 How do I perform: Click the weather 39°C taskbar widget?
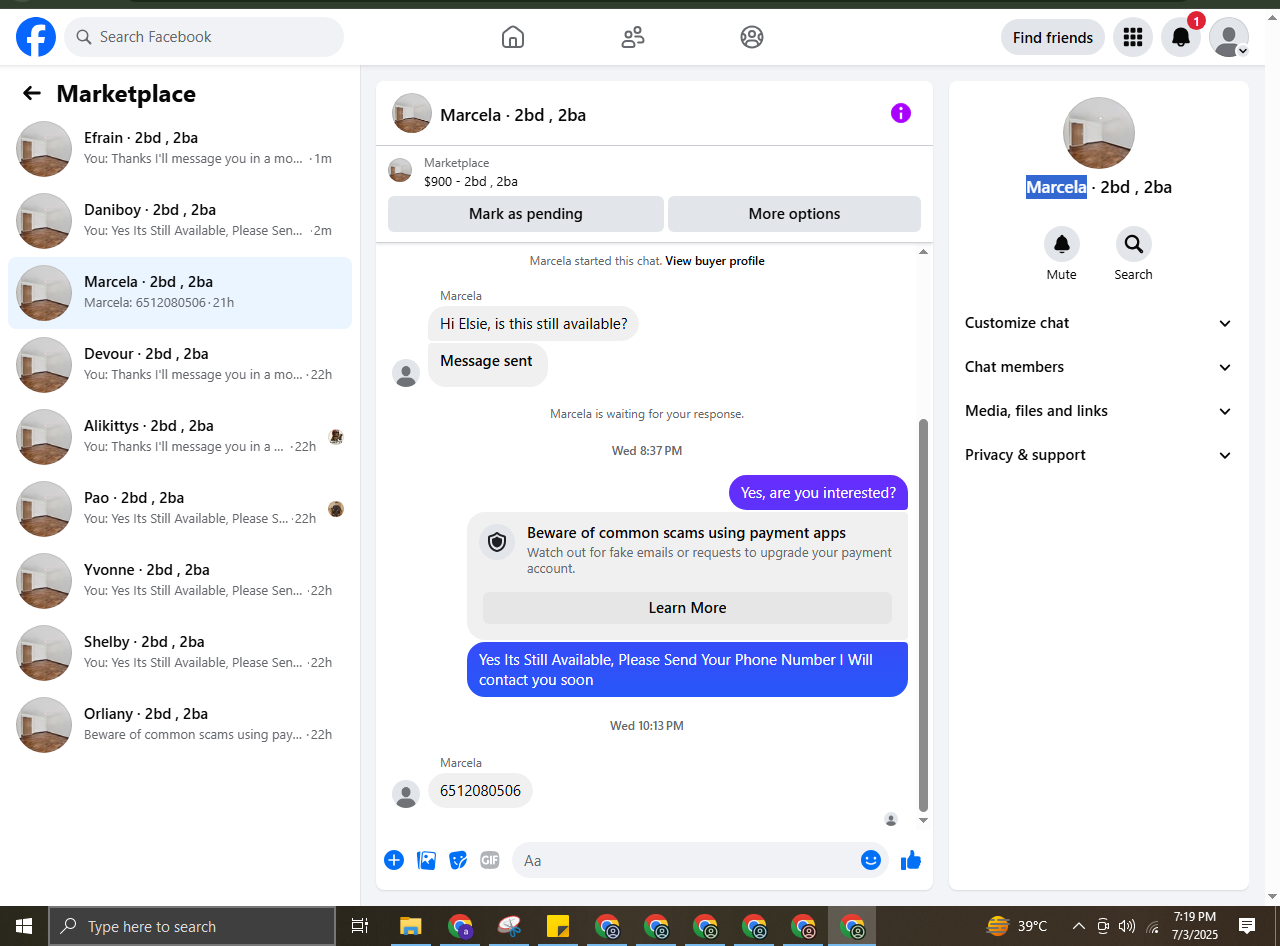[1017, 926]
